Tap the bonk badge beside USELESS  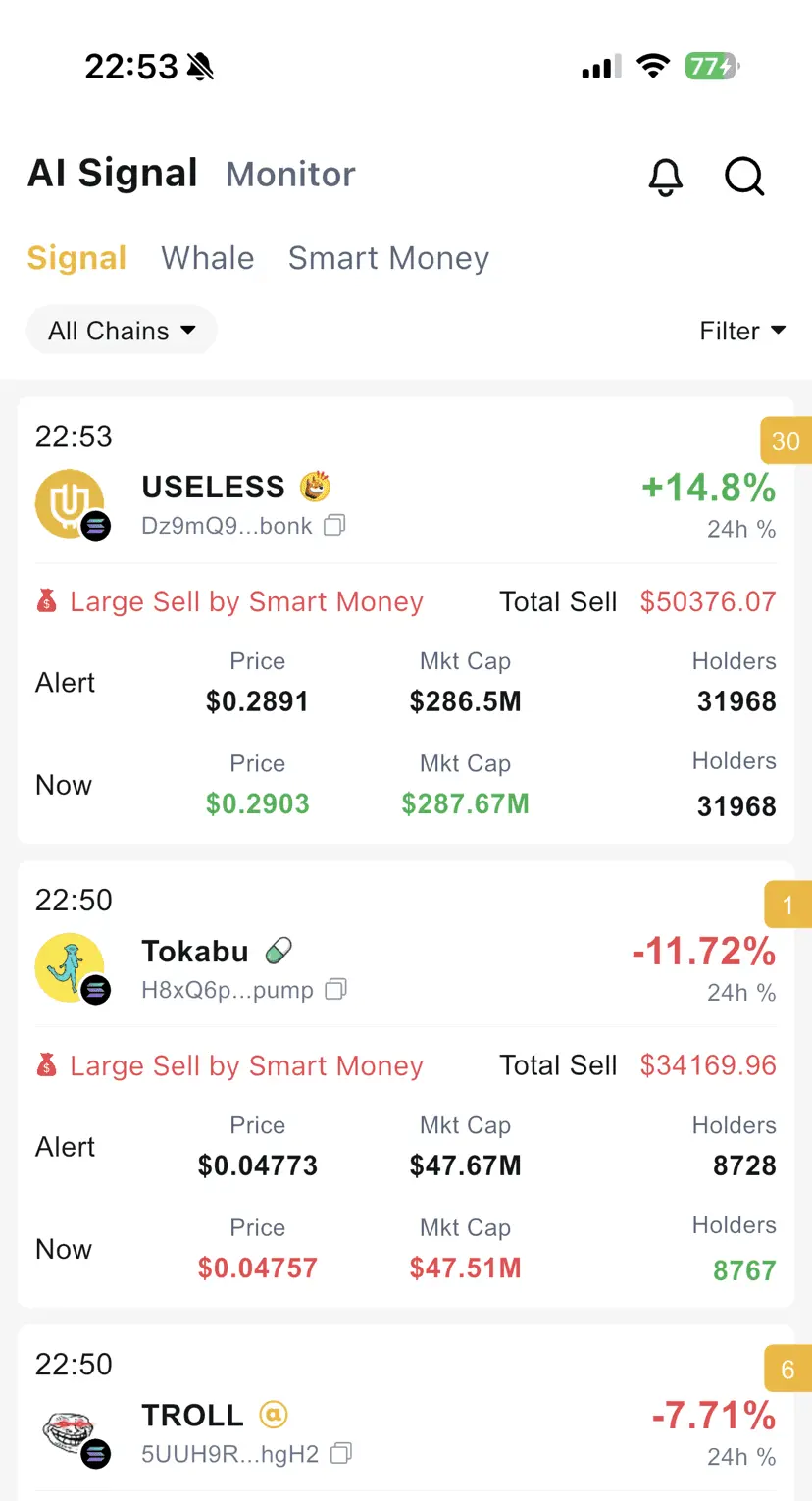pyautogui.click(x=315, y=486)
